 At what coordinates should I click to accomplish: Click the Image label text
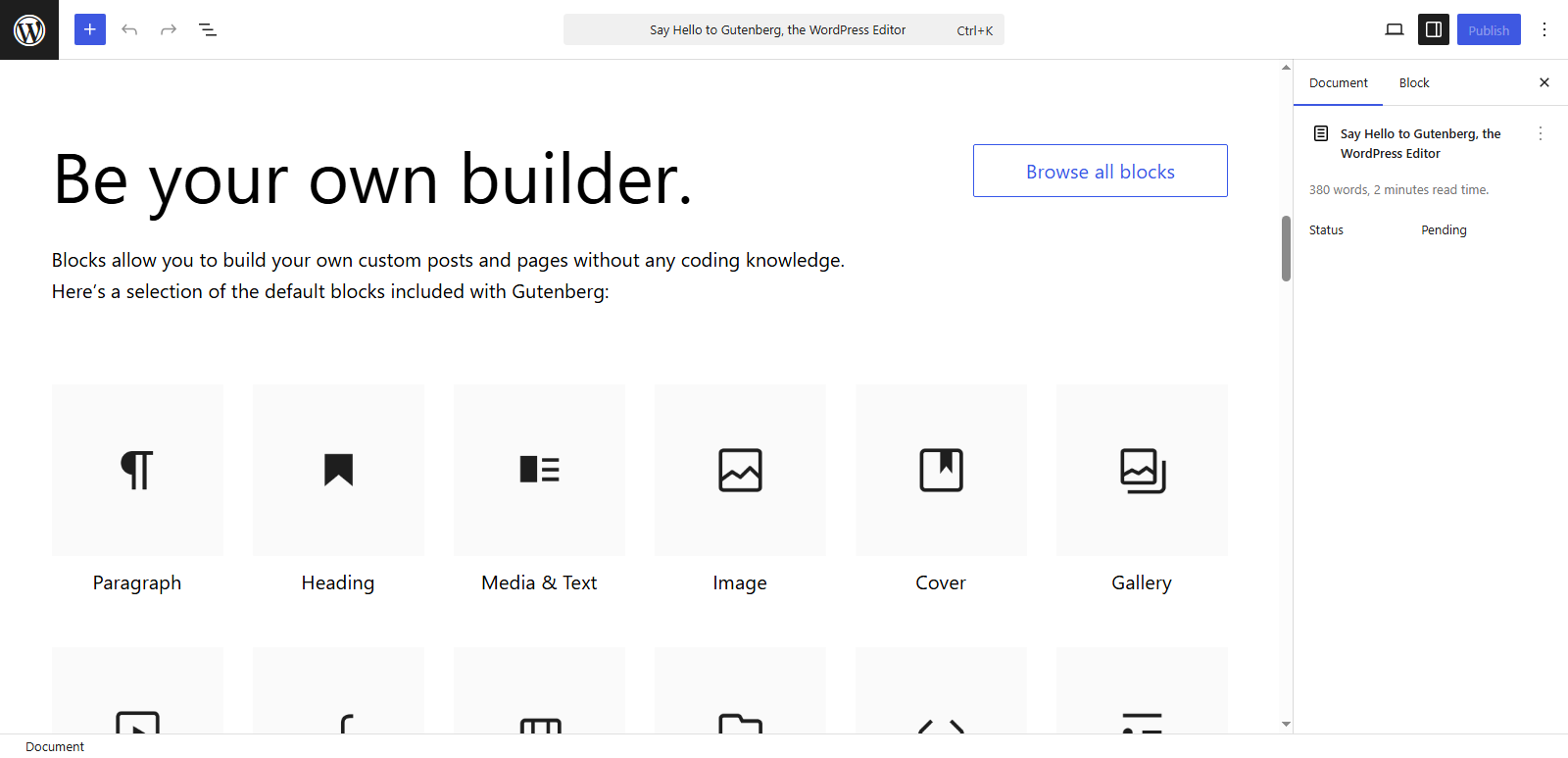[740, 582]
